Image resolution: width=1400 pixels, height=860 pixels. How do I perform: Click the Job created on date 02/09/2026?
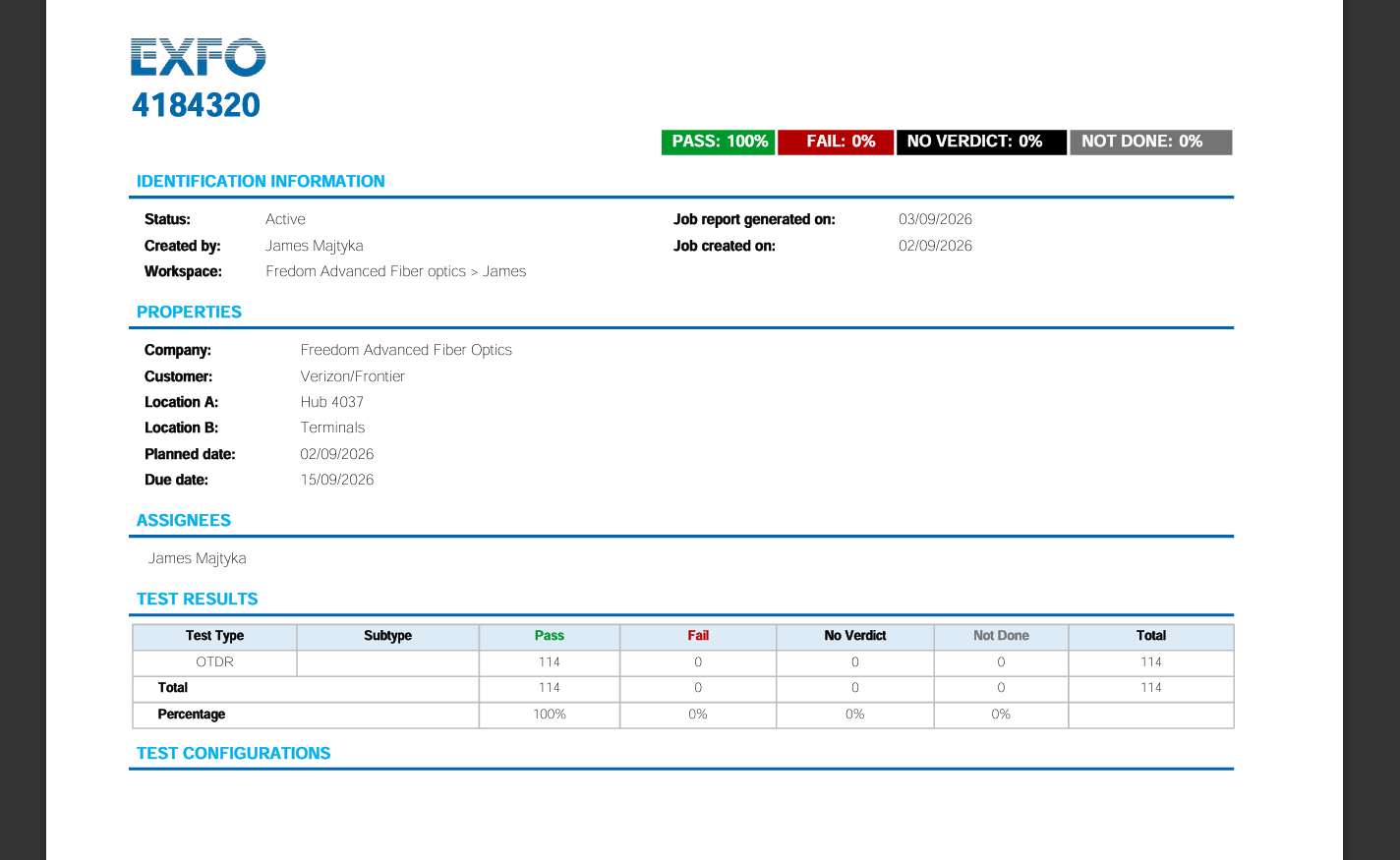[935, 246]
